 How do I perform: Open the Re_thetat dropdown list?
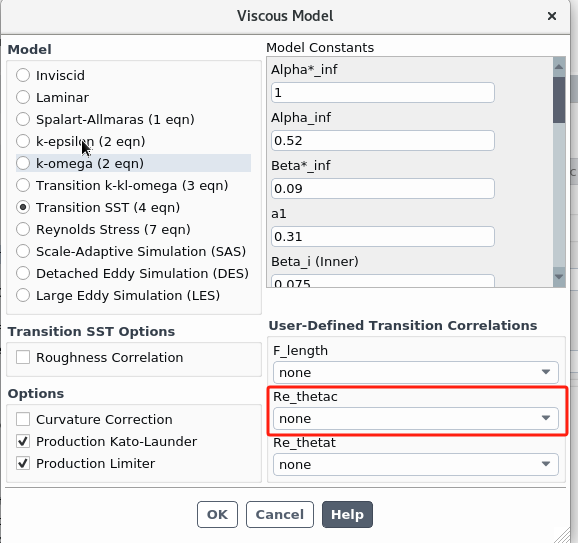[x=415, y=464]
